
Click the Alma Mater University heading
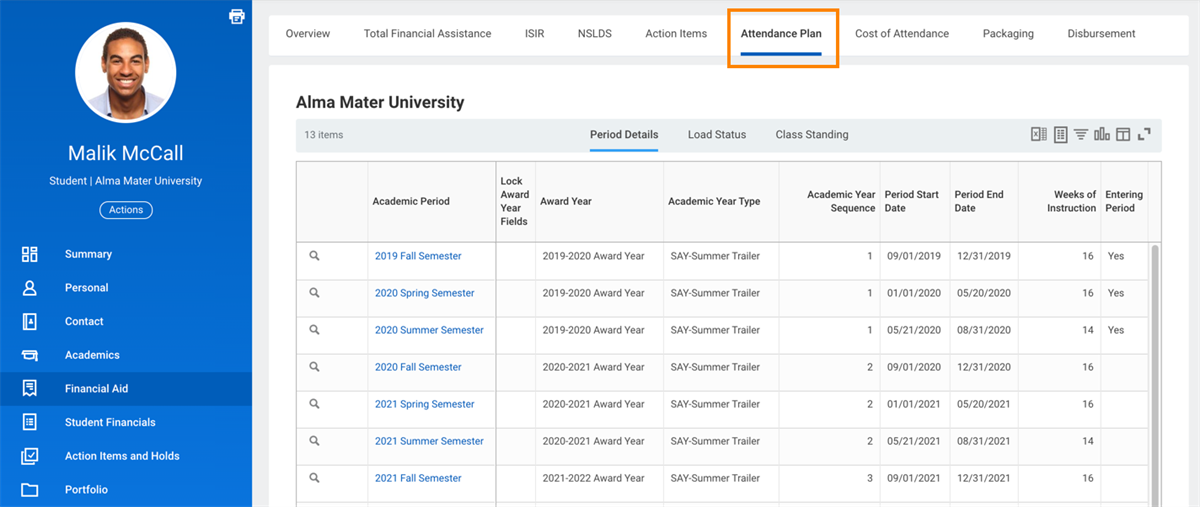tap(380, 102)
